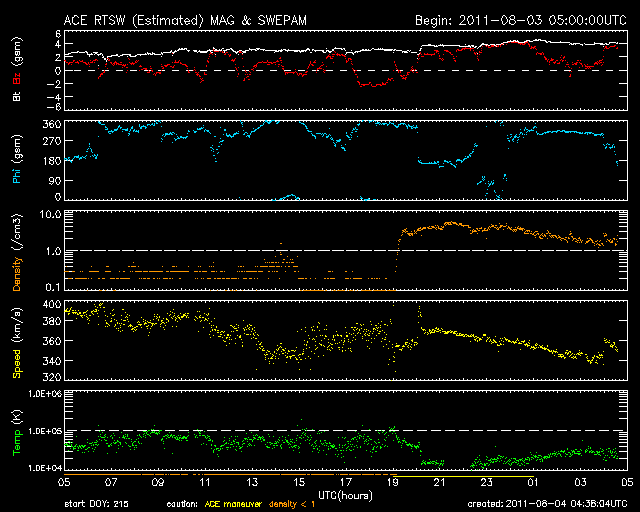Click the orange "density < 1" caution legend
The width and height of the screenshot is (640, 512).
click(291, 504)
